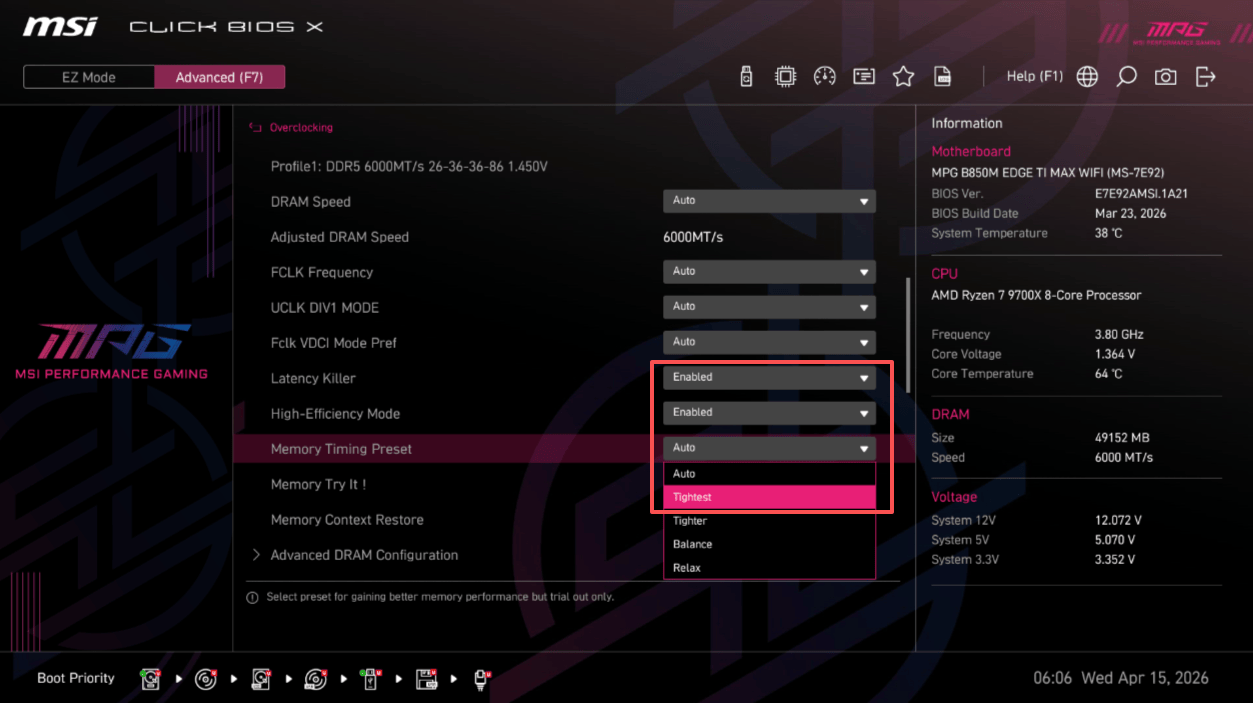This screenshot has height=703, width=1253.
Task: Click the exit icon at top right
Action: pyautogui.click(x=1205, y=77)
